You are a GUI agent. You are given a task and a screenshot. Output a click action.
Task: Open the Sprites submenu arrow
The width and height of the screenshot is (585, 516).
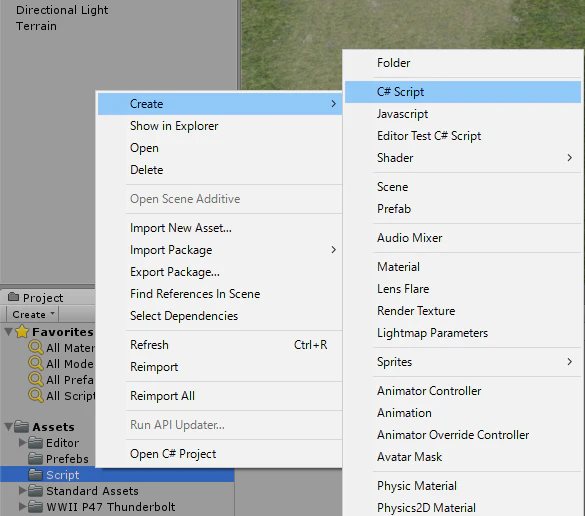coord(569,362)
